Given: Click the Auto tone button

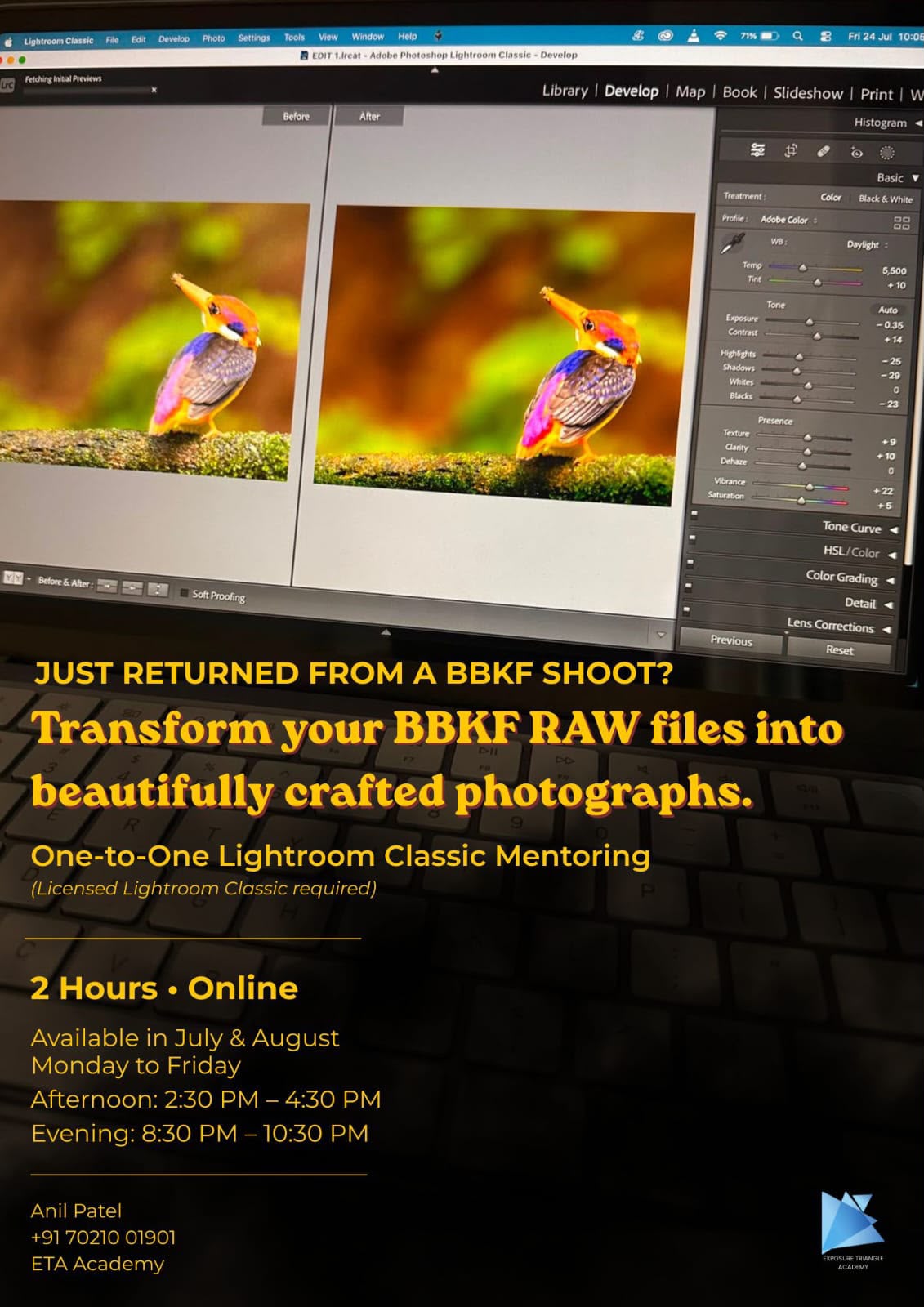Looking at the screenshot, I should point(888,310).
